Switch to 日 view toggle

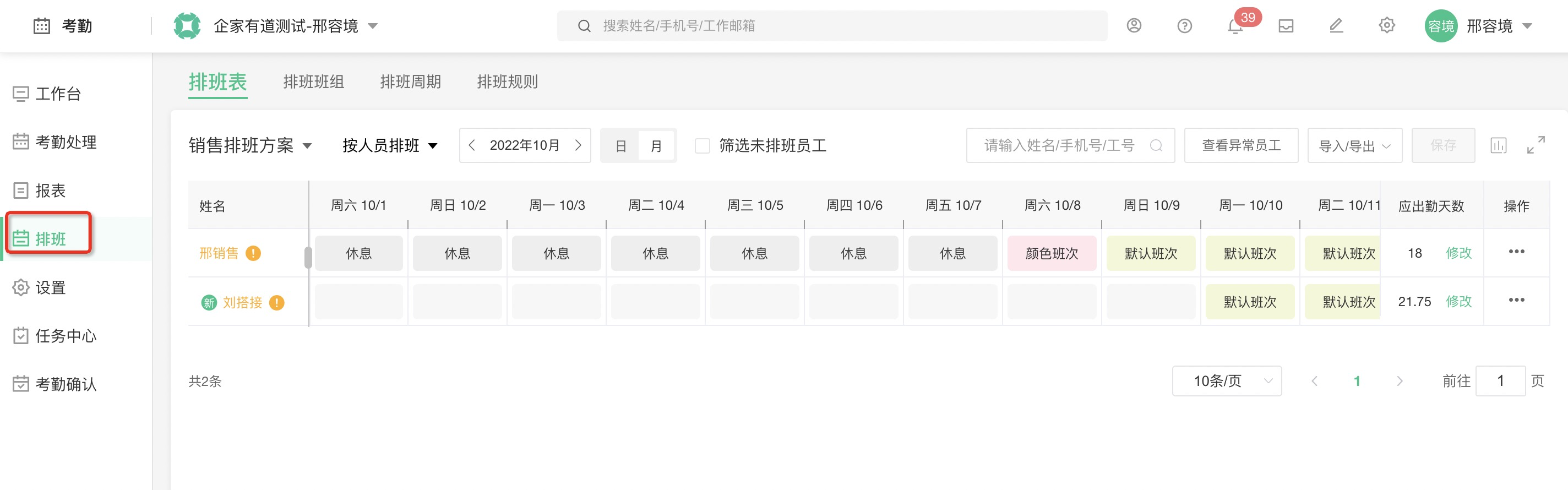620,146
